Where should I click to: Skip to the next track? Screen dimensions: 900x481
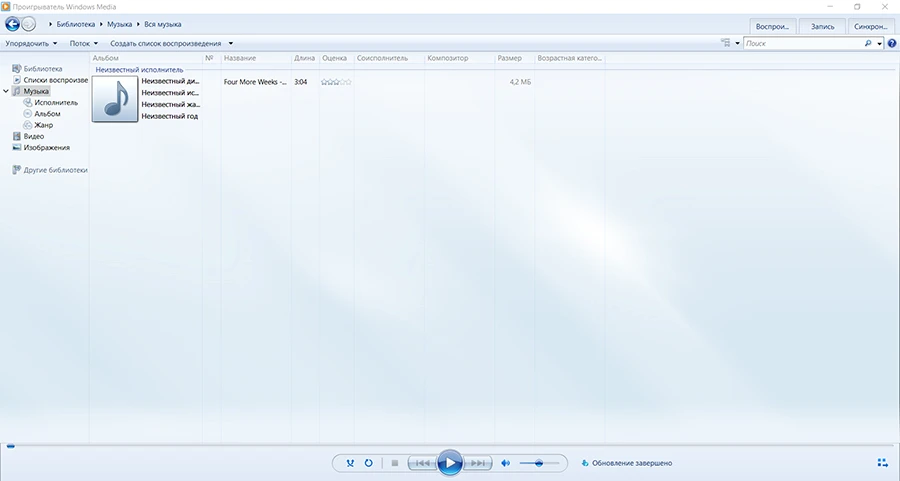(479, 463)
